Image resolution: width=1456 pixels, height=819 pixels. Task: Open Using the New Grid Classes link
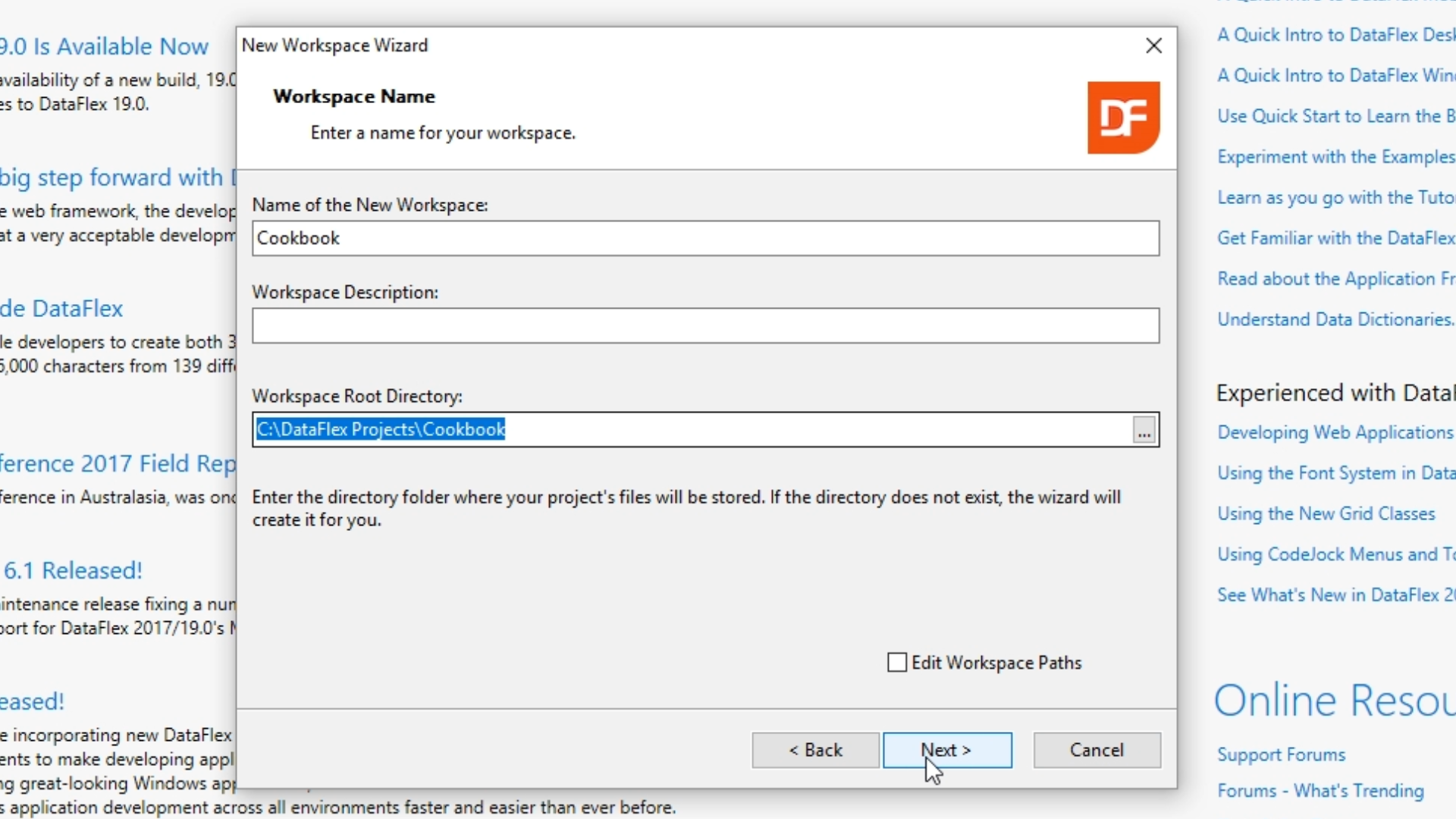click(x=1326, y=514)
